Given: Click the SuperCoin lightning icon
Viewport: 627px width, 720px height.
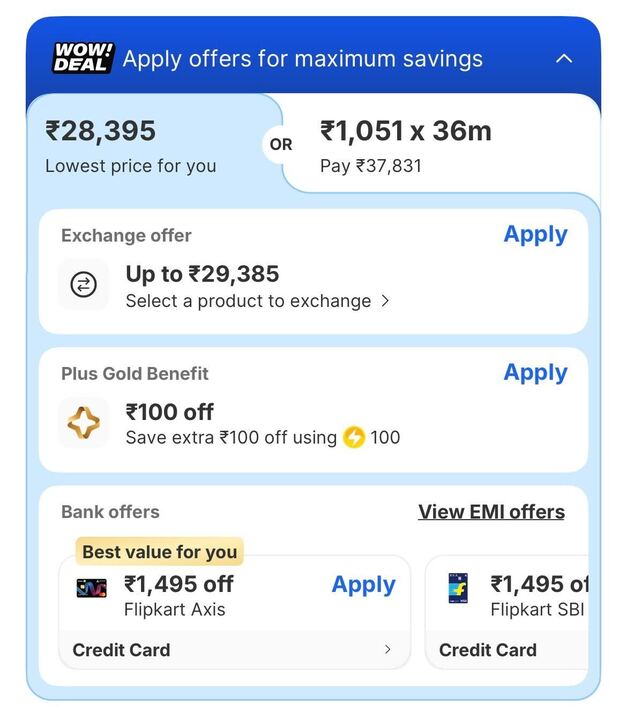Looking at the screenshot, I should [x=354, y=437].
